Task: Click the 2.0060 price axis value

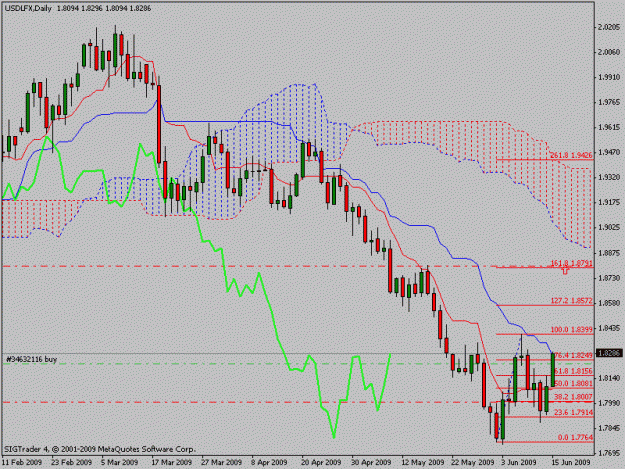Action: [609, 52]
